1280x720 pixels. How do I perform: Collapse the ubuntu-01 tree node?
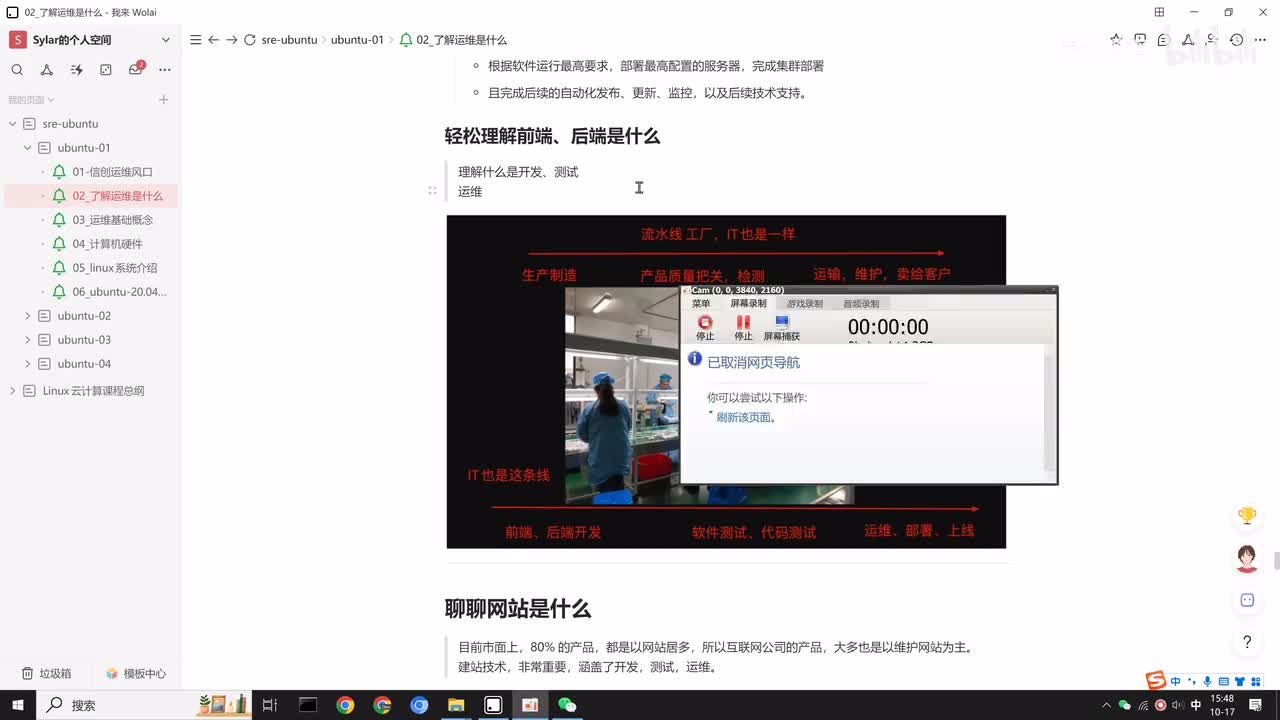tap(28, 148)
